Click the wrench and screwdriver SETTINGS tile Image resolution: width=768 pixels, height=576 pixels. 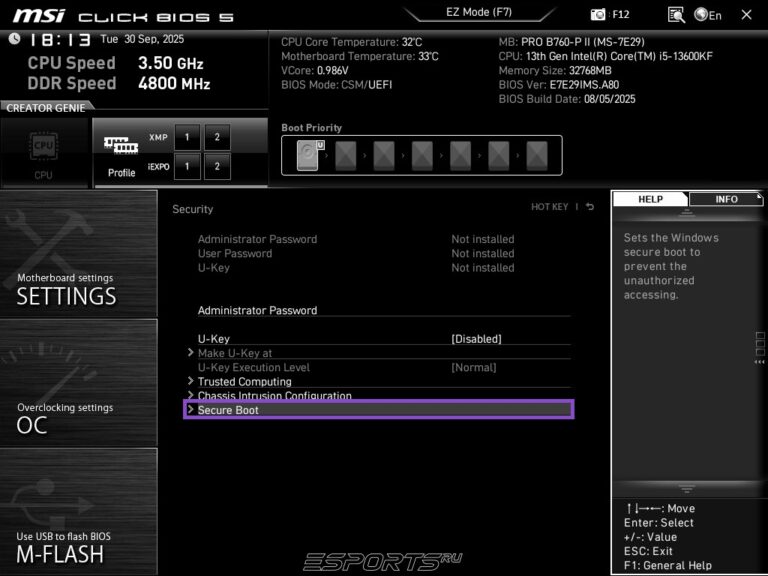(78, 254)
